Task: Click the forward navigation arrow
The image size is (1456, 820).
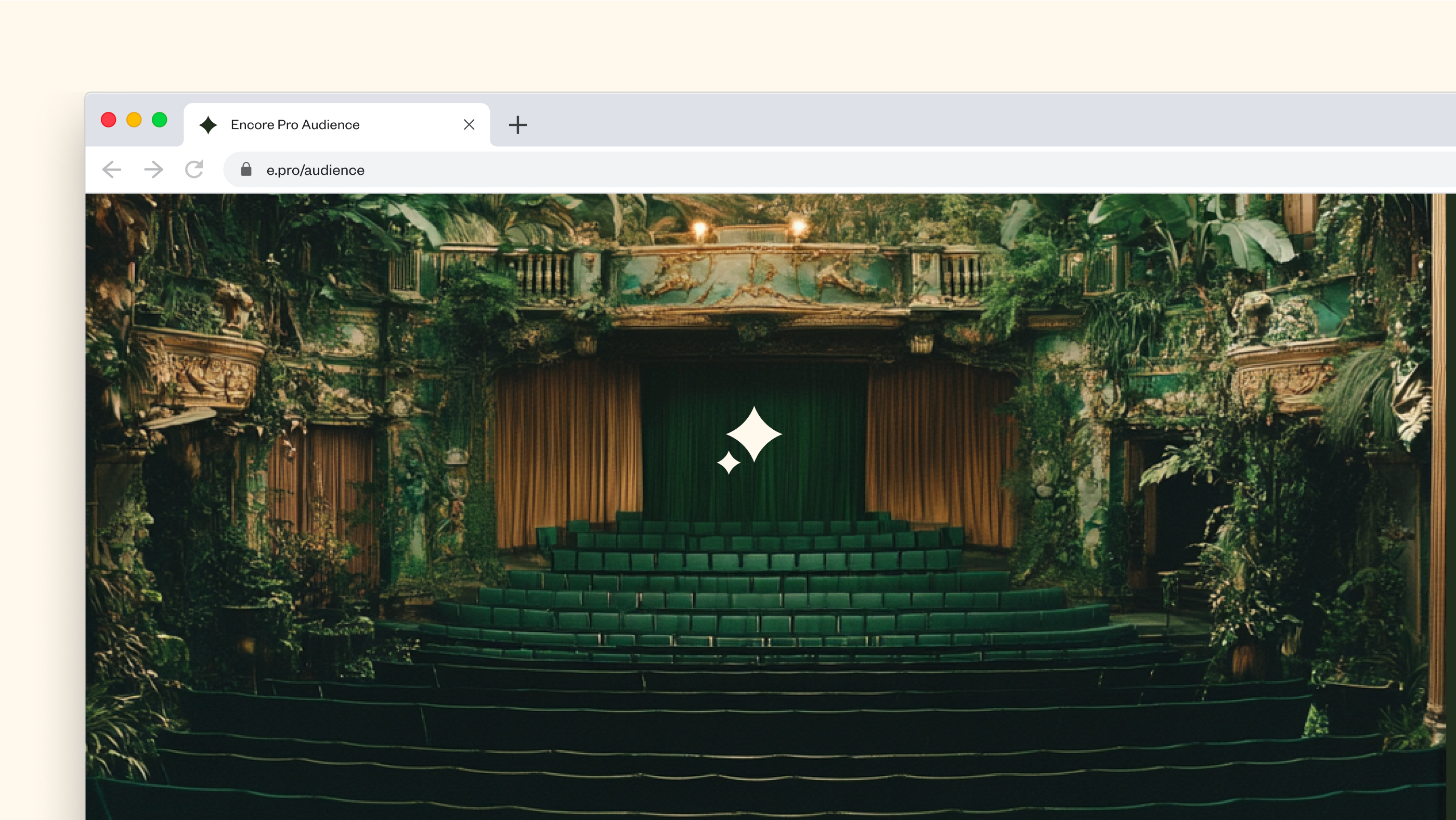Action: pos(153,170)
